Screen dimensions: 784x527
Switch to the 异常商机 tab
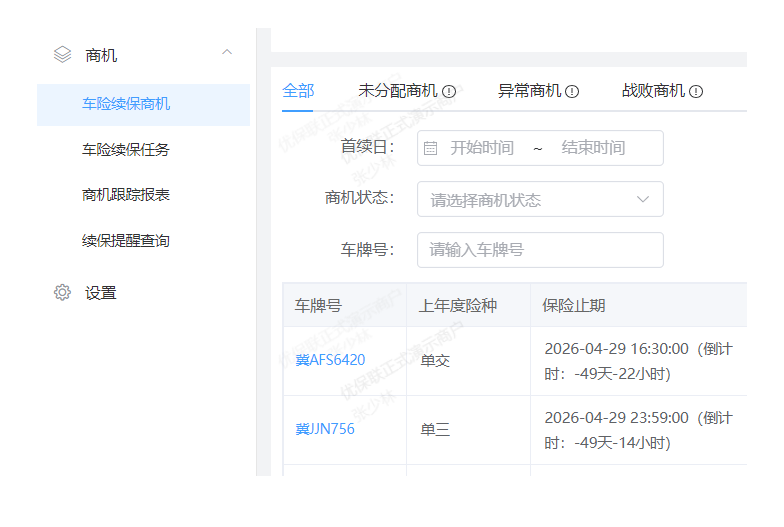pyautogui.click(x=529, y=91)
